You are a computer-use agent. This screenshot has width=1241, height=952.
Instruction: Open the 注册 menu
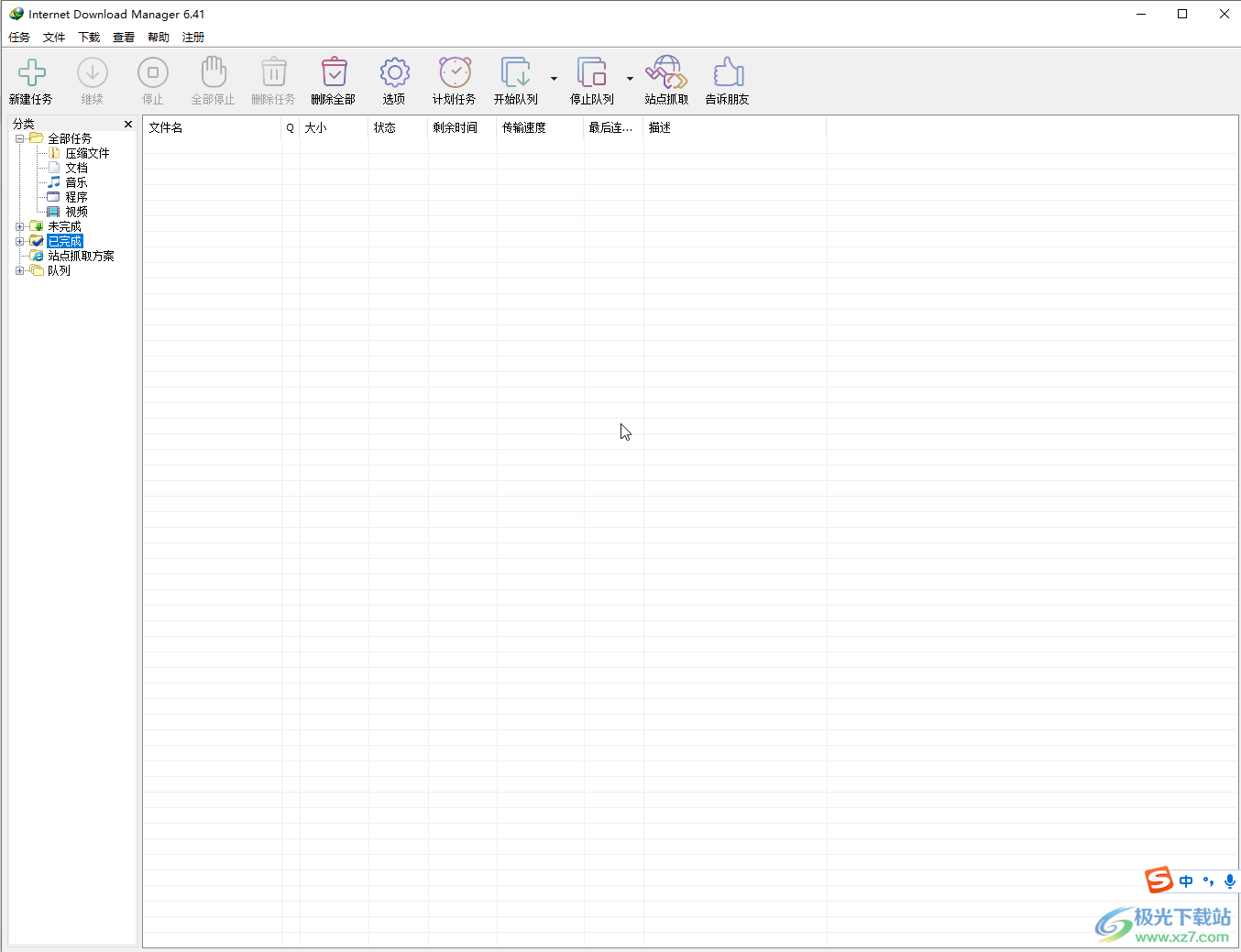pyautogui.click(x=193, y=38)
